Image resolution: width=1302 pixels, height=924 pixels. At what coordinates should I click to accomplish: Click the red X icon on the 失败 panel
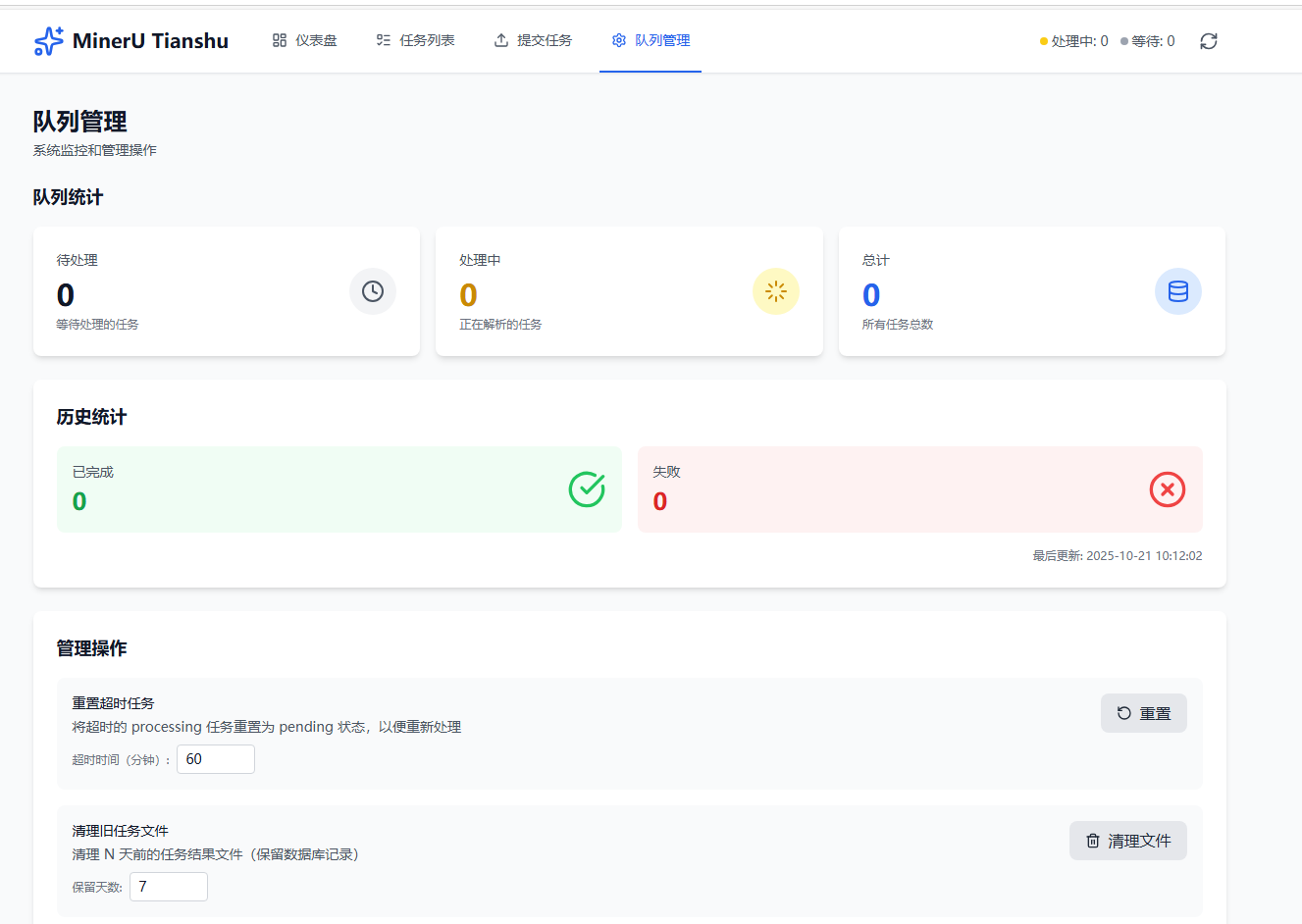pos(1167,488)
